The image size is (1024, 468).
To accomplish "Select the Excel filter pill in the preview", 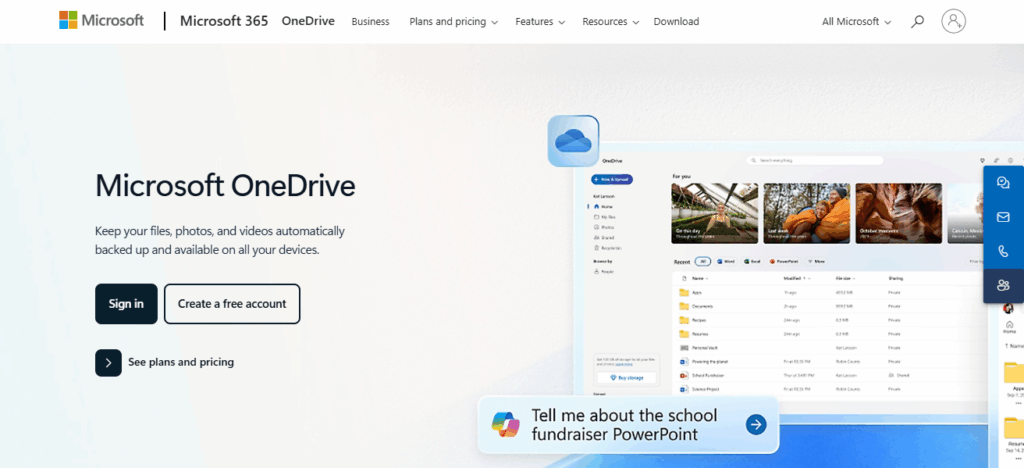I will [x=752, y=261].
